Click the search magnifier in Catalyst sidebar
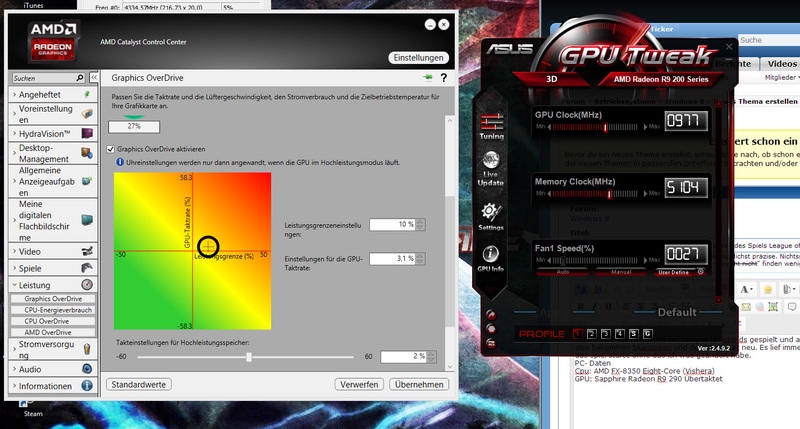 pyautogui.click(x=80, y=78)
